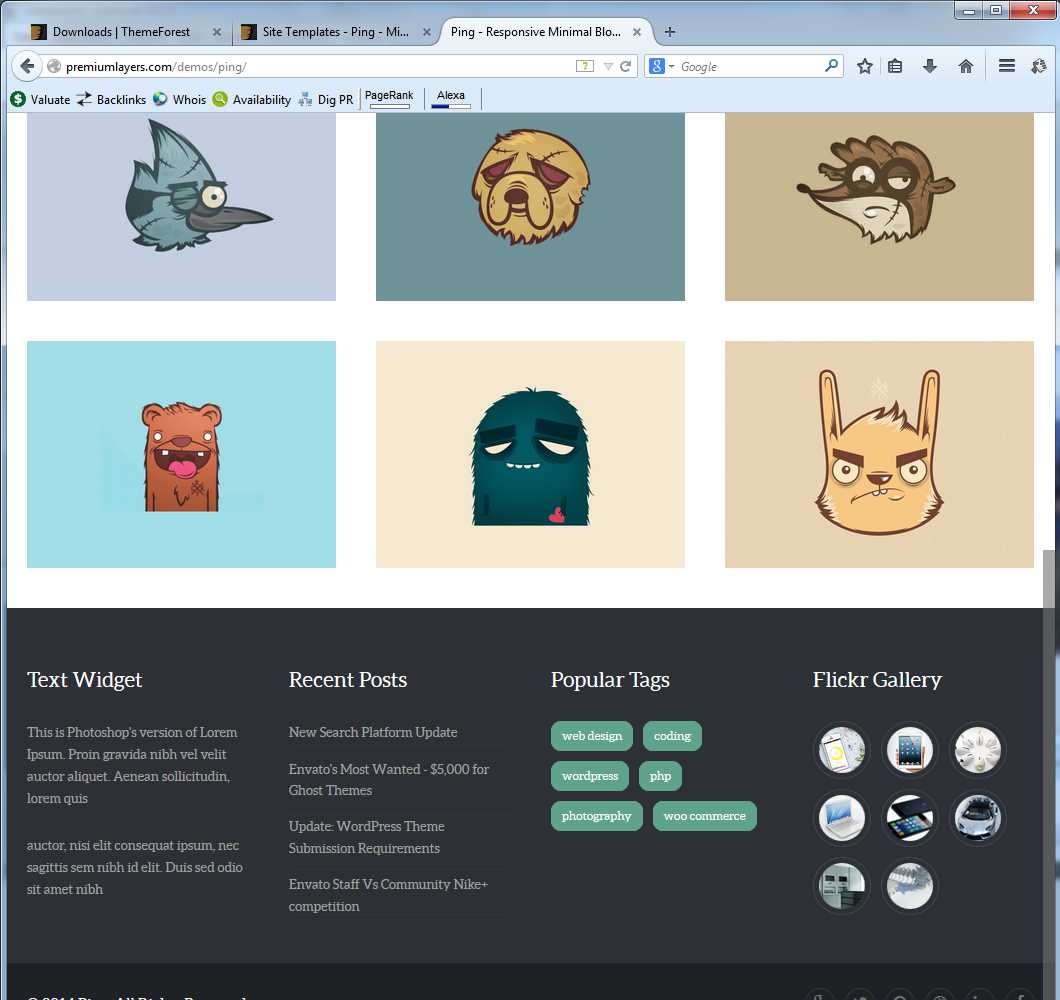This screenshot has height=1000, width=1060.
Task: Open the New Search Platform Update post
Action: coord(373,732)
